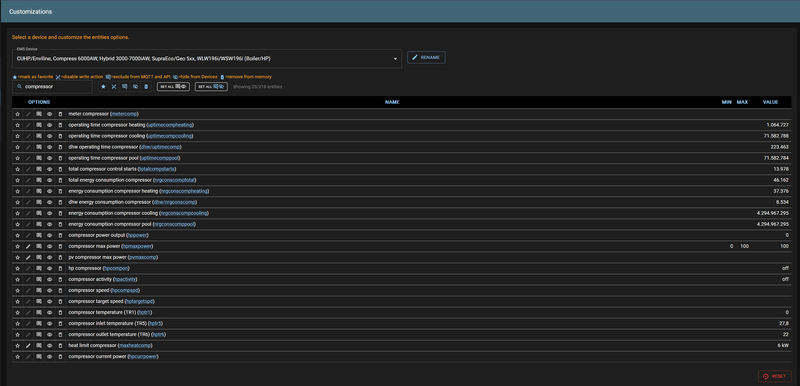Exclude total energy consumption compressor from MQTT
Image resolution: width=800 pixels, height=386 pixels.
(x=39, y=180)
